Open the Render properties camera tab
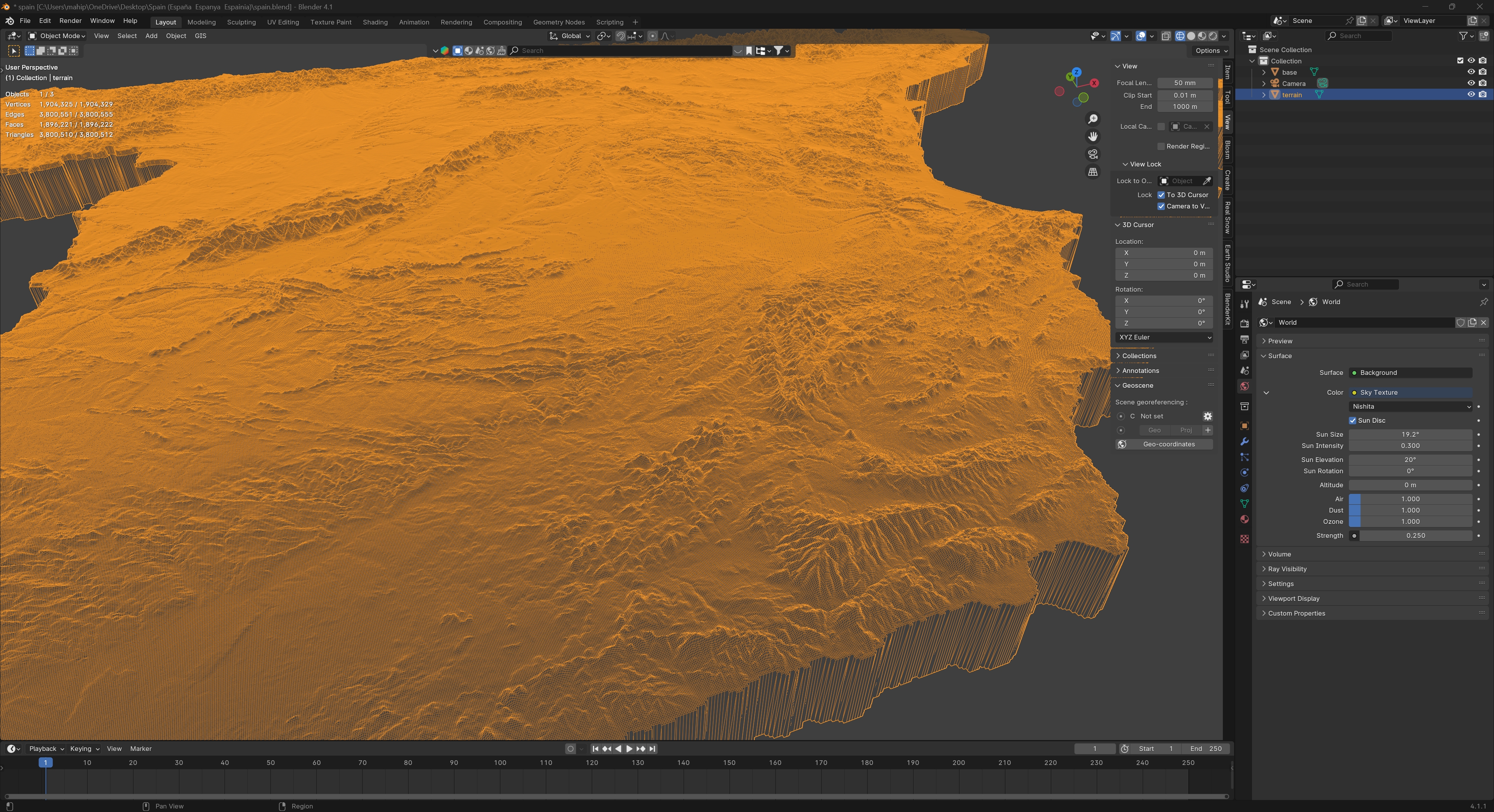 click(x=1244, y=324)
